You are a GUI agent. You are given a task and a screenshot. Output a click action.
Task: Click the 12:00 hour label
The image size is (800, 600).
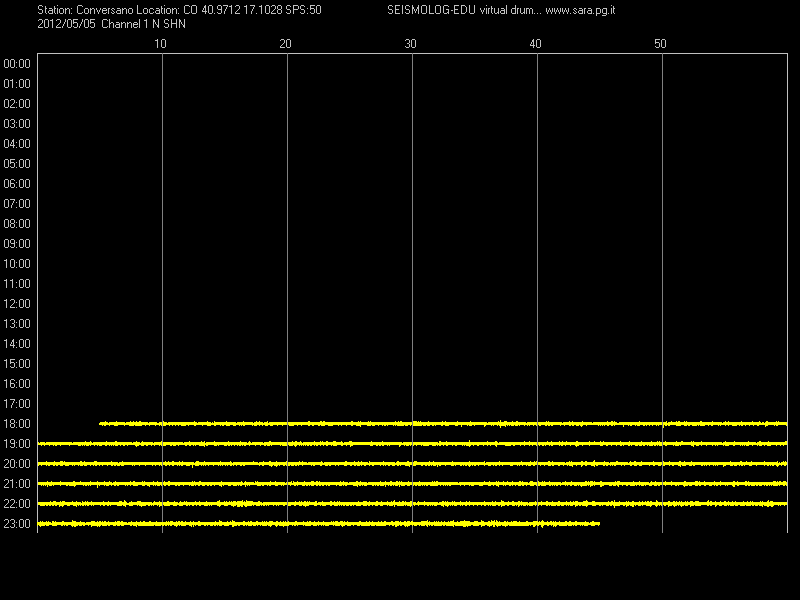tap(17, 304)
